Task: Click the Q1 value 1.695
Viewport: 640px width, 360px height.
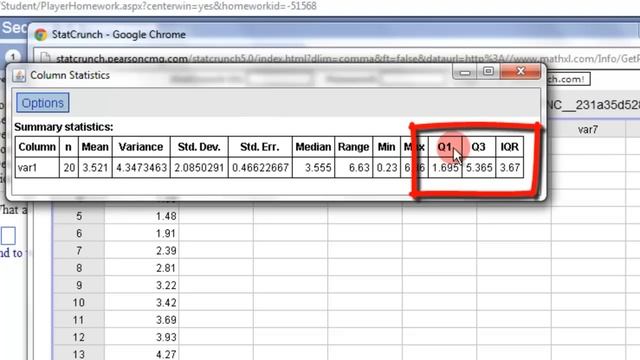Action: point(445,168)
